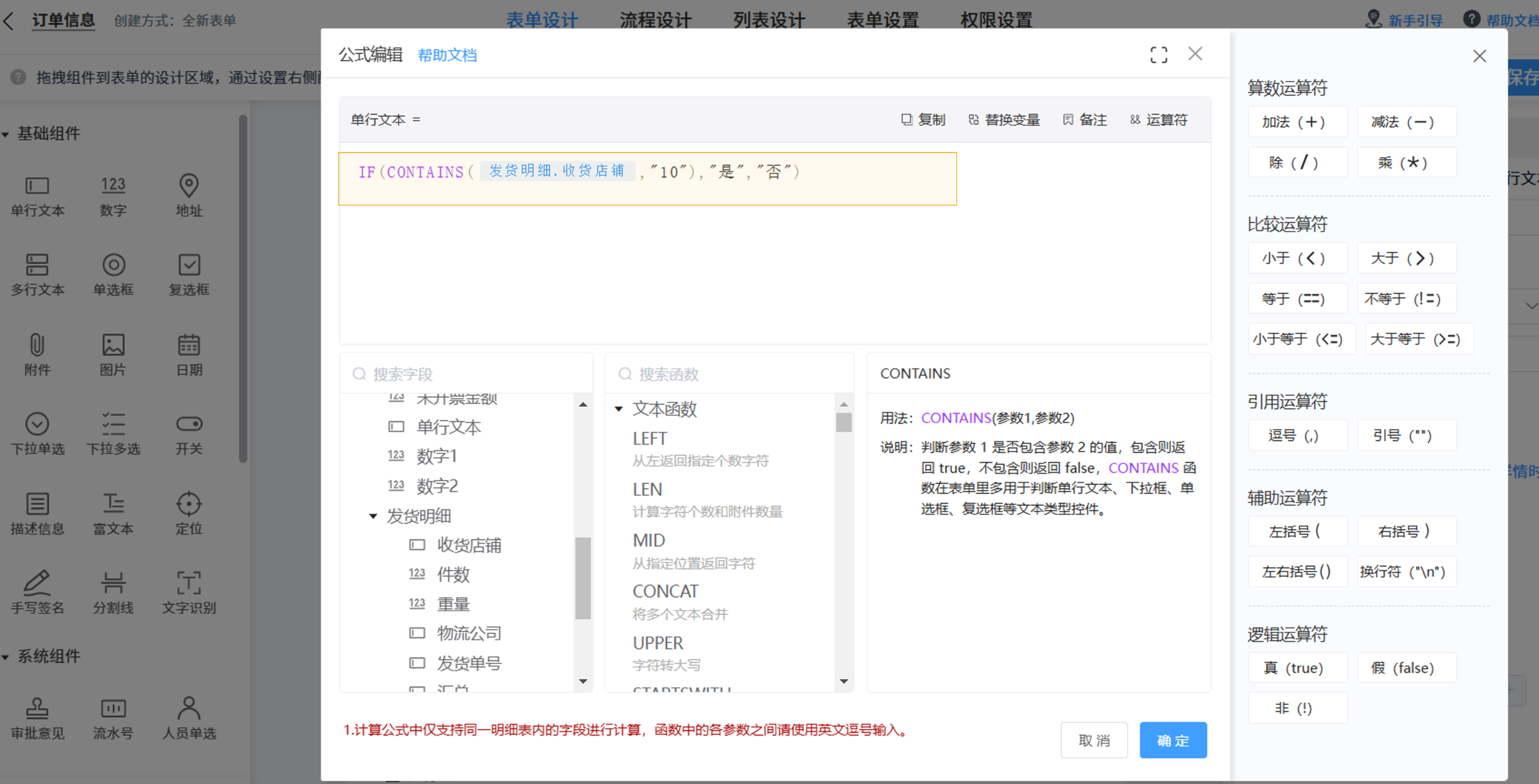Insert the 减法 (-) operator

(x=1406, y=122)
